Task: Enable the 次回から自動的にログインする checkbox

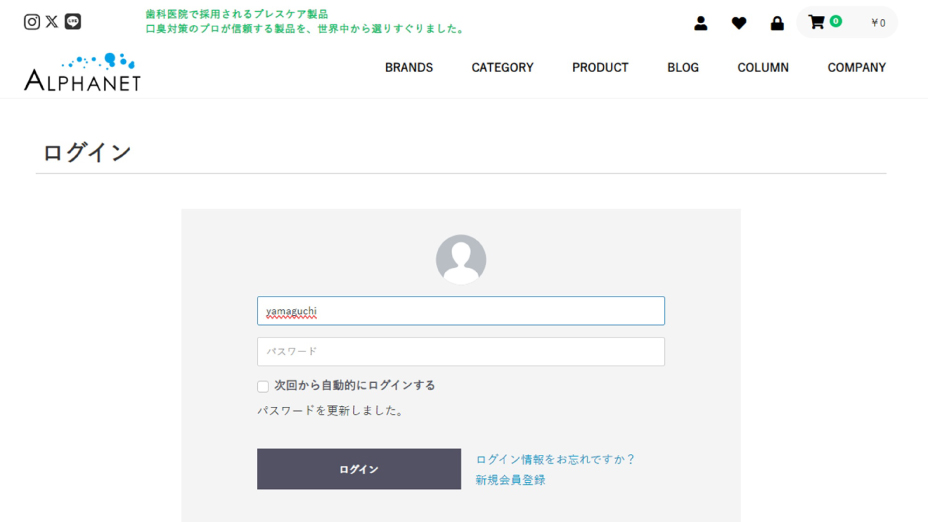Action: tap(263, 386)
